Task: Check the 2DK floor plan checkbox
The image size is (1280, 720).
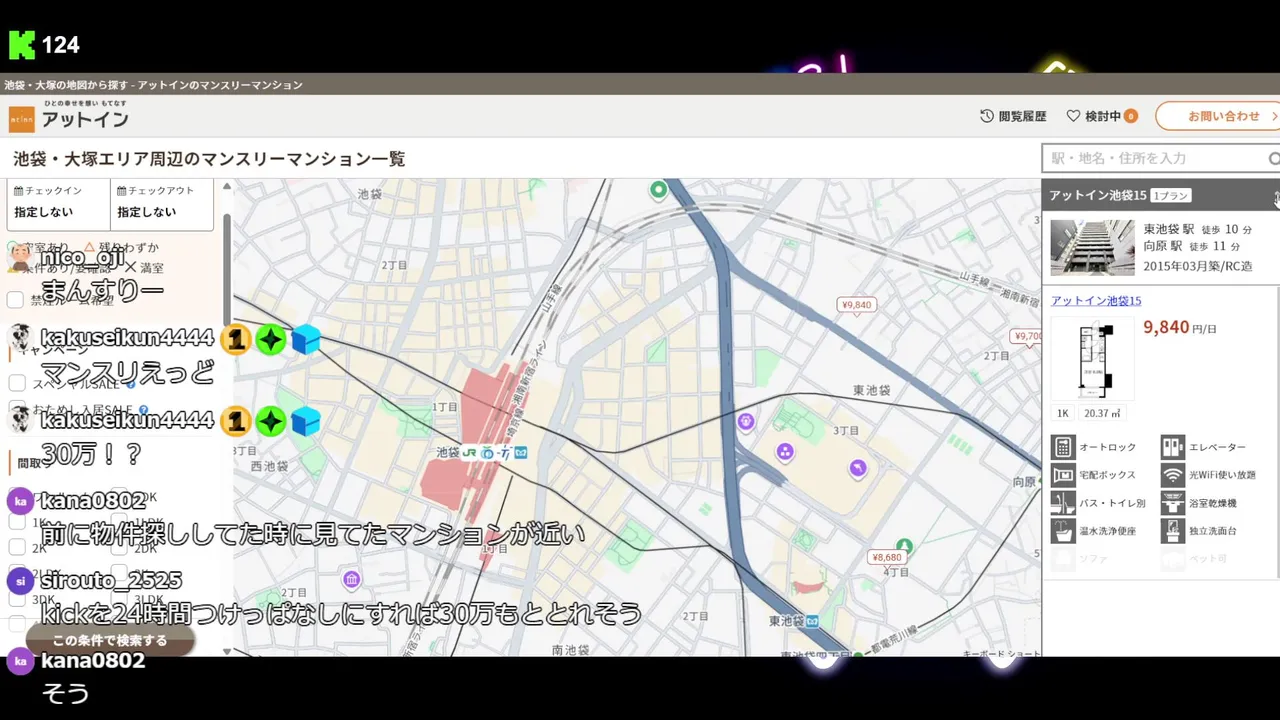Action: (119, 547)
